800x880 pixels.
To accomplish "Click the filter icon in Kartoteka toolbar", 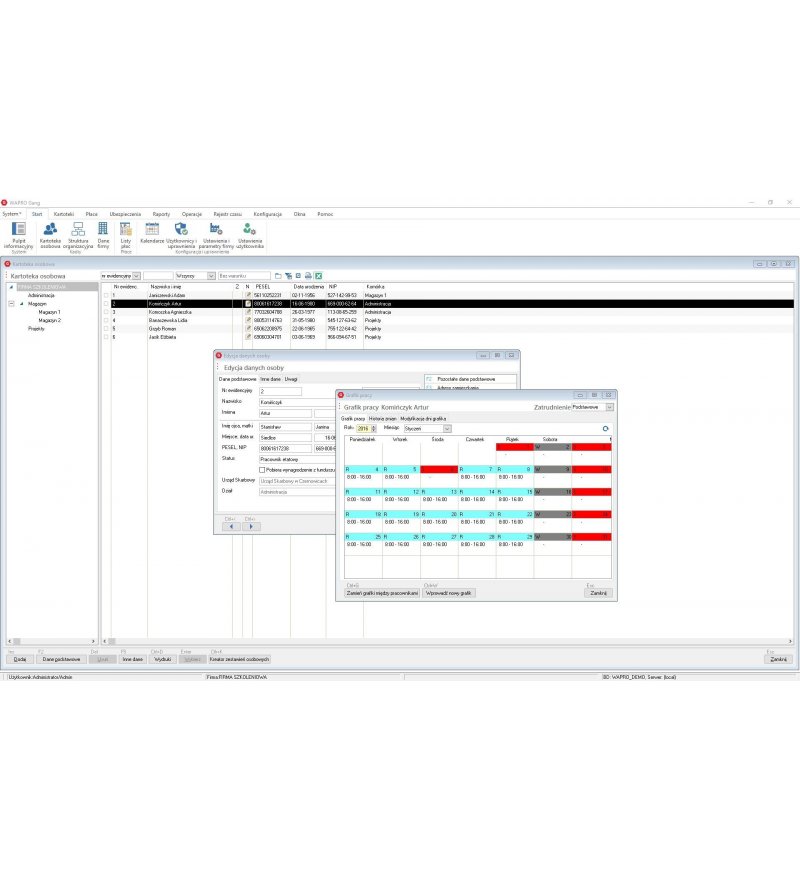I will pyautogui.click(x=288, y=276).
